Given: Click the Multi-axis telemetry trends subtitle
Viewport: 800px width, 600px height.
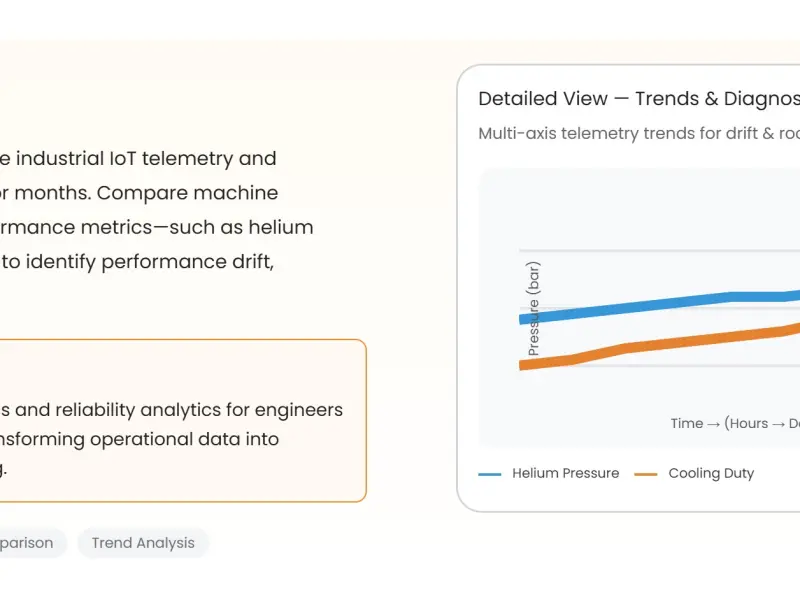Looking at the screenshot, I should tap(639, 134).
